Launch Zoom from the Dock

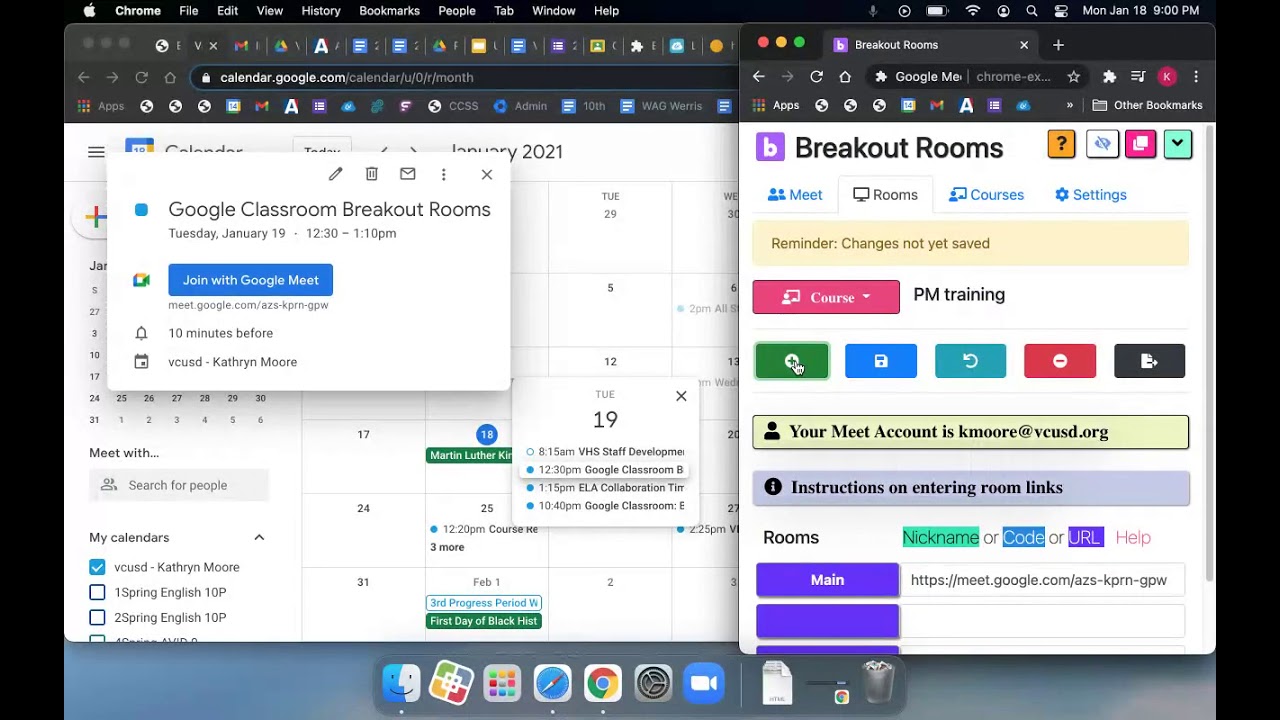coord(703,683)
